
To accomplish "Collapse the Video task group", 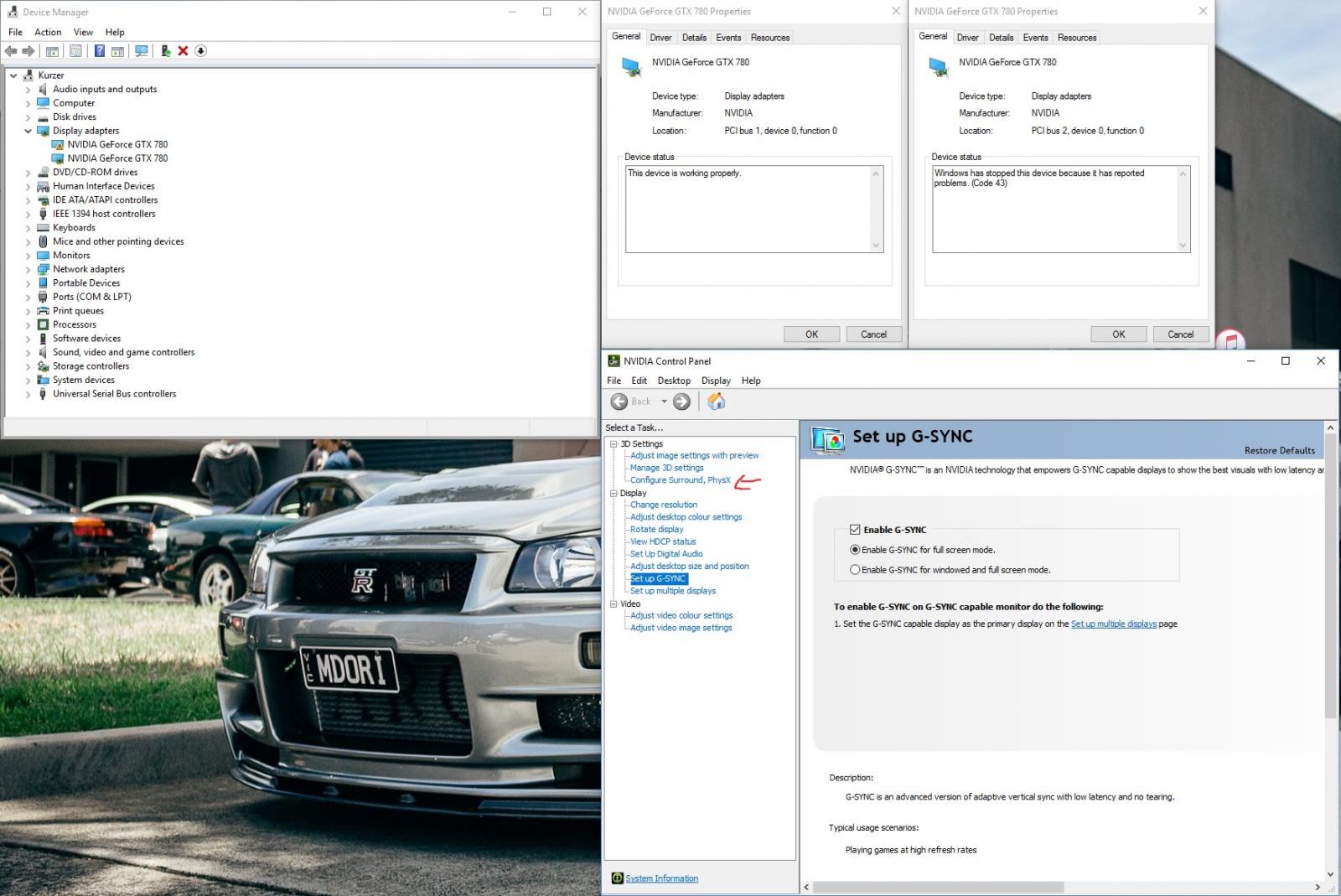I will pos(614,603).
